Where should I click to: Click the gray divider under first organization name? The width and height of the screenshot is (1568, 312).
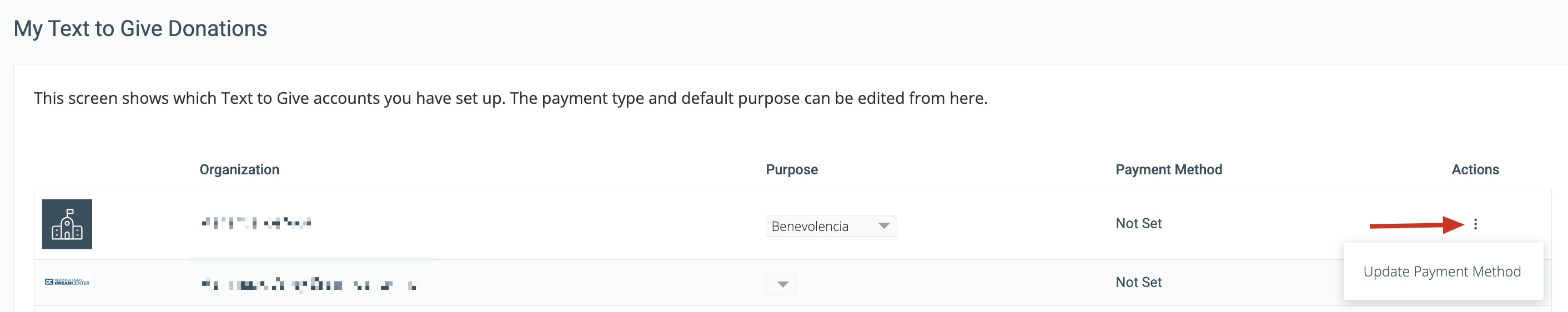310,259
